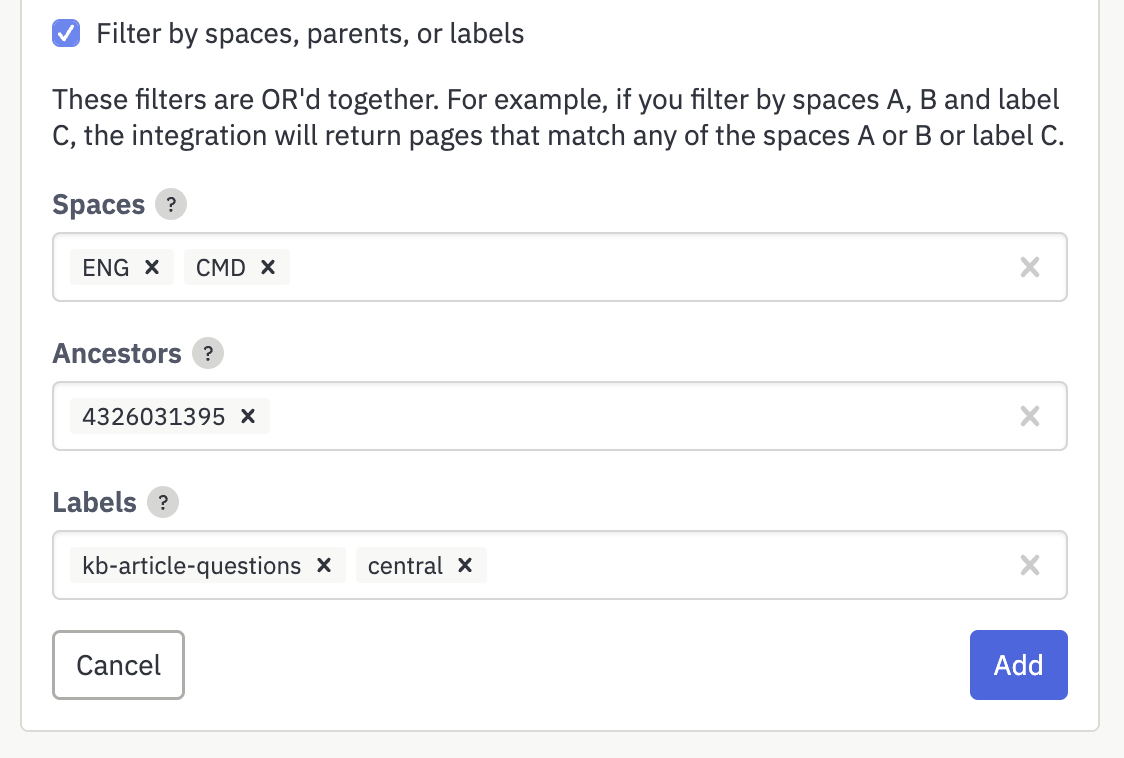The image size is (1124, 758).
Task: Clear all values in Labels field
Action: pyautogui.click(x=1029, y=565)
